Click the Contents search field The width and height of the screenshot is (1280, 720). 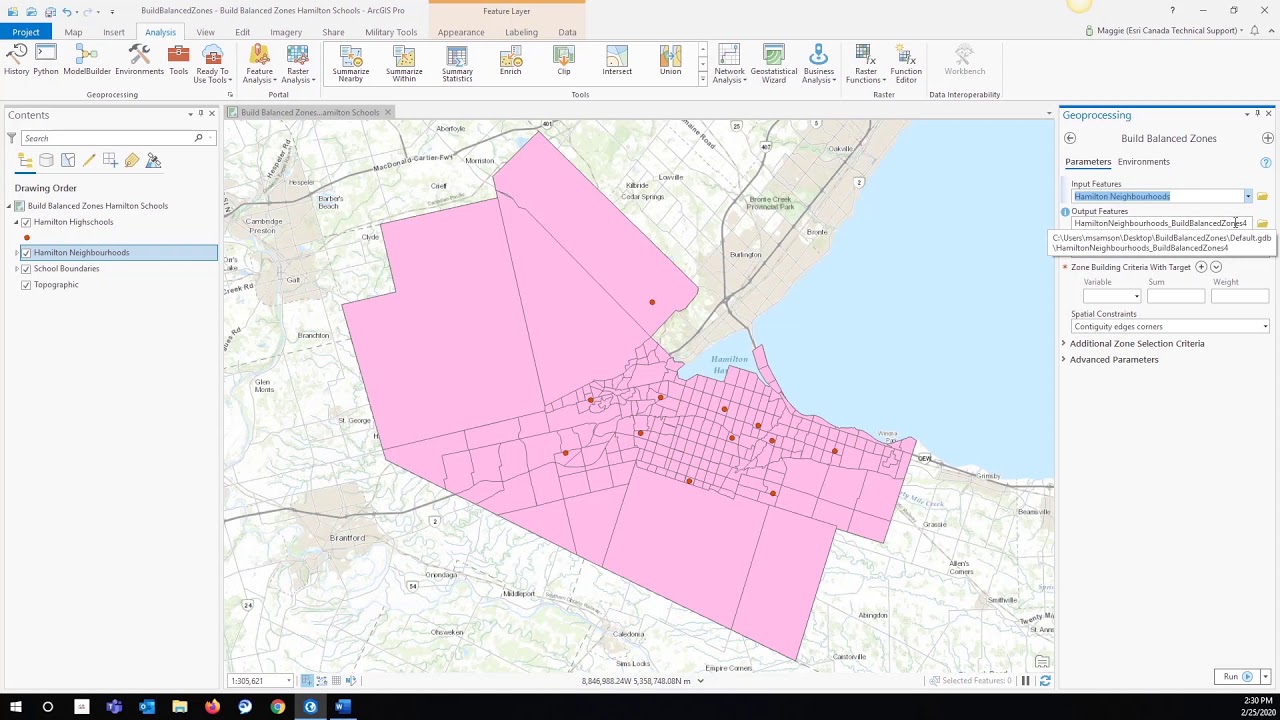click(109, 138)
